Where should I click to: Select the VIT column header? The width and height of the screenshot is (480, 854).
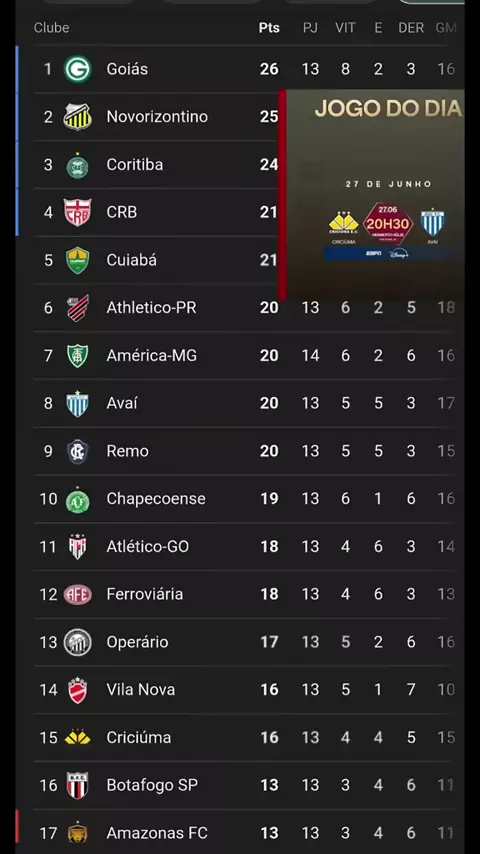click(x=345, y=28)
